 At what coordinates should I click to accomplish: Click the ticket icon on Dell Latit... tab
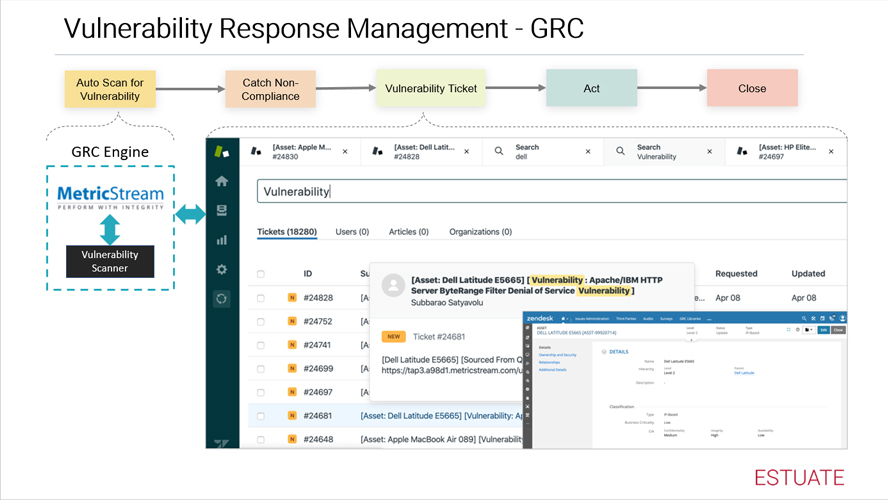click(378, 151)
